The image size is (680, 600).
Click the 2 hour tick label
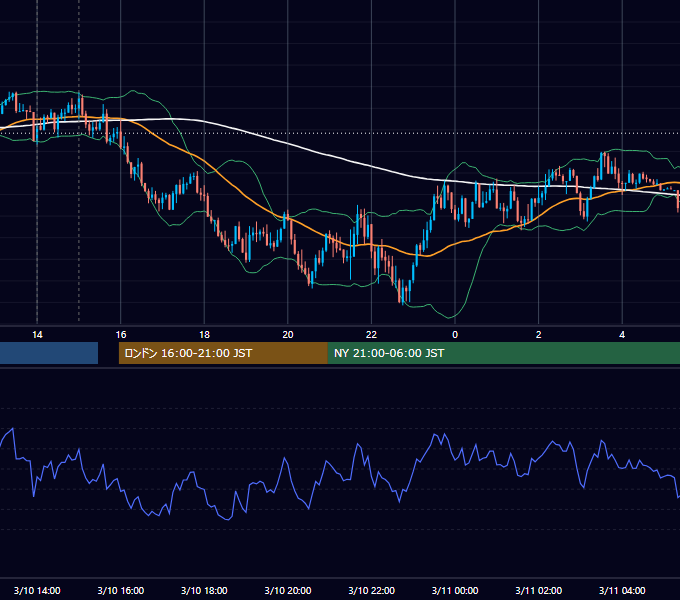[539, 335]
